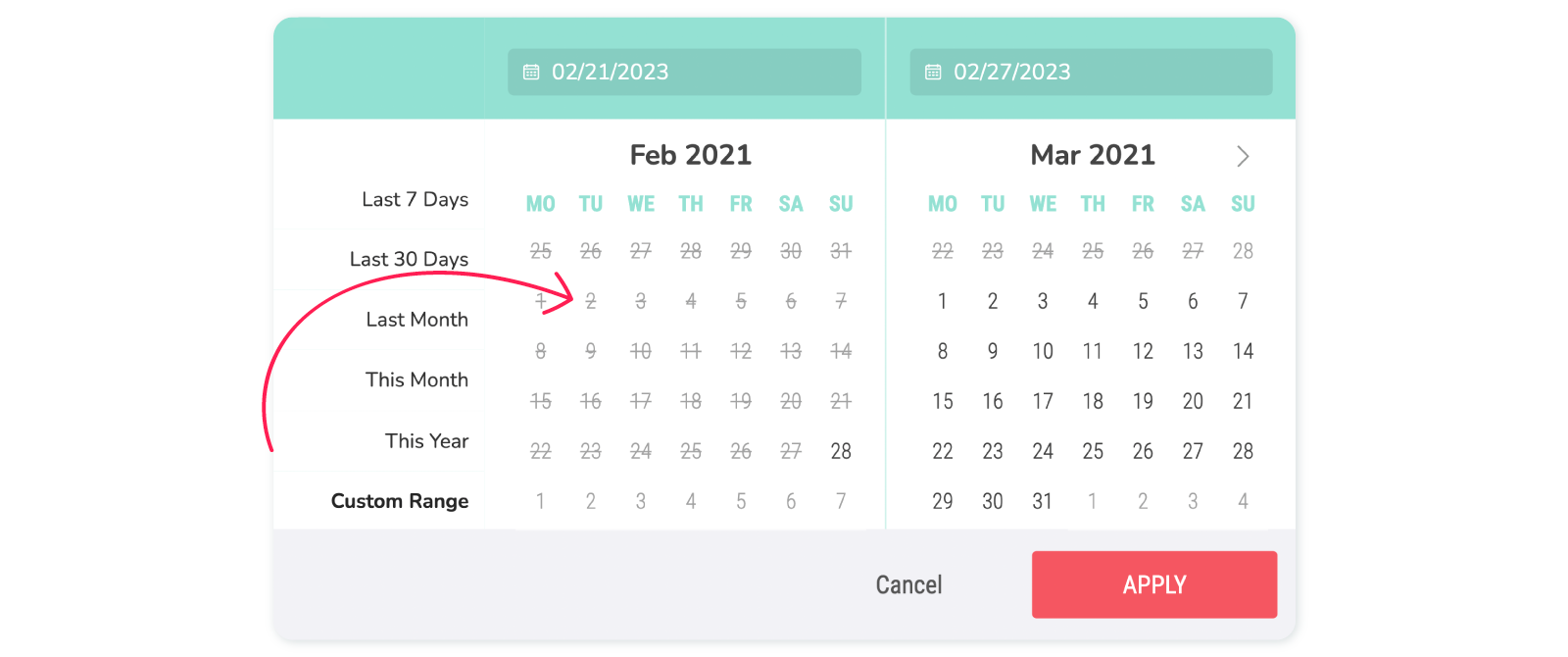1568x657 pixels.
Task: Click calendar icon beside 02/21/2023 start date
Action: tap(531, 73)
